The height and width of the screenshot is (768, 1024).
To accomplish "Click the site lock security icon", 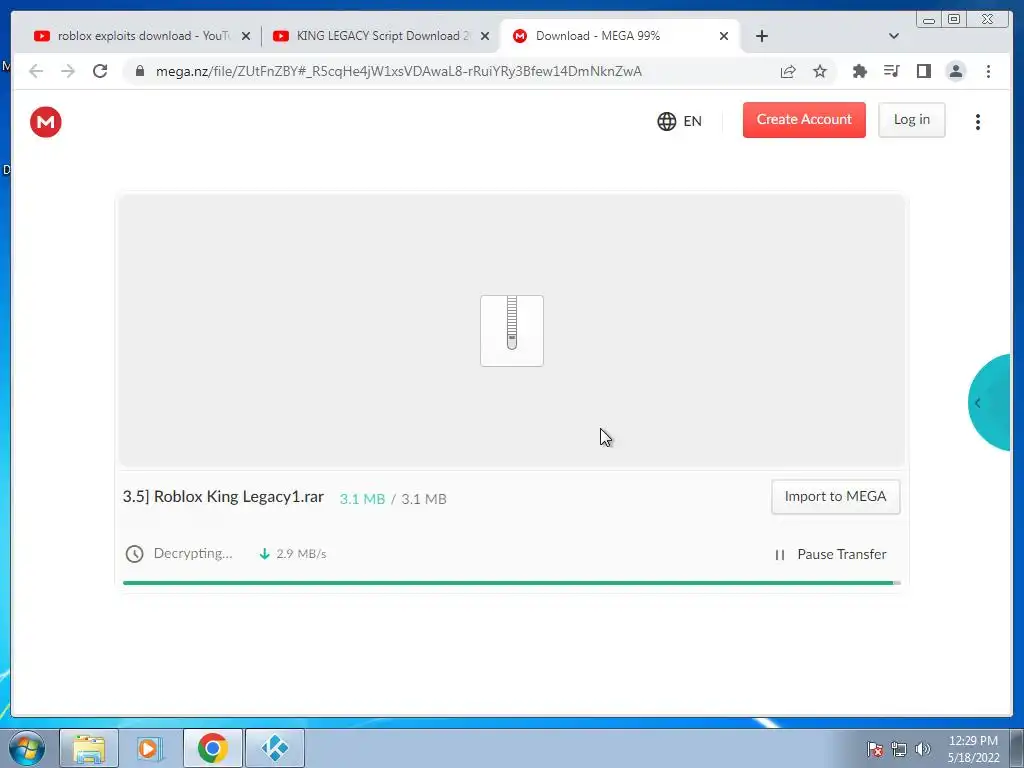I will tap(139, 71).
